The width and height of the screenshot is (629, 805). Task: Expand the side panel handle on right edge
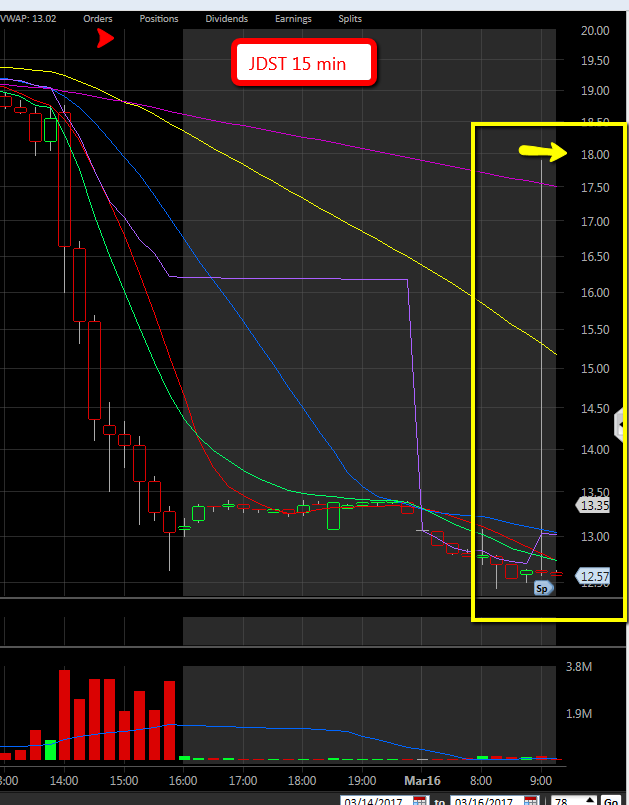[x=622, y=426]
